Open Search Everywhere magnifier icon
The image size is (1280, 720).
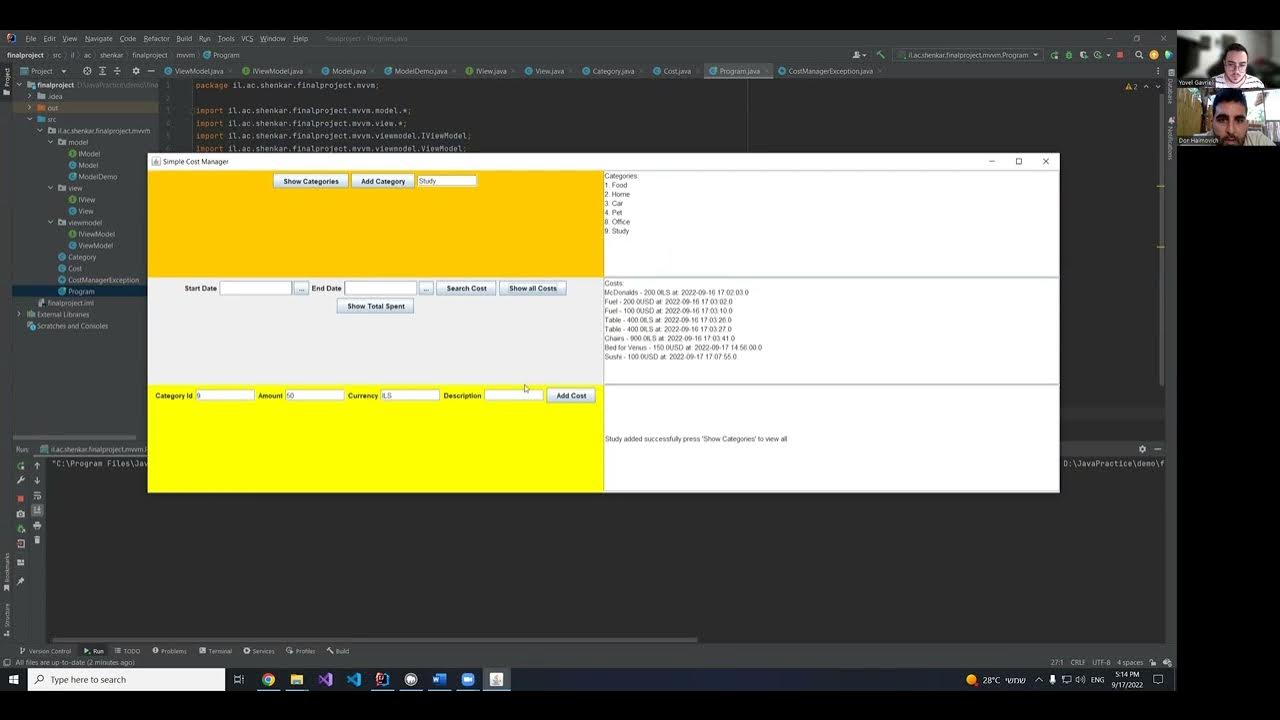pos(1139,55)
